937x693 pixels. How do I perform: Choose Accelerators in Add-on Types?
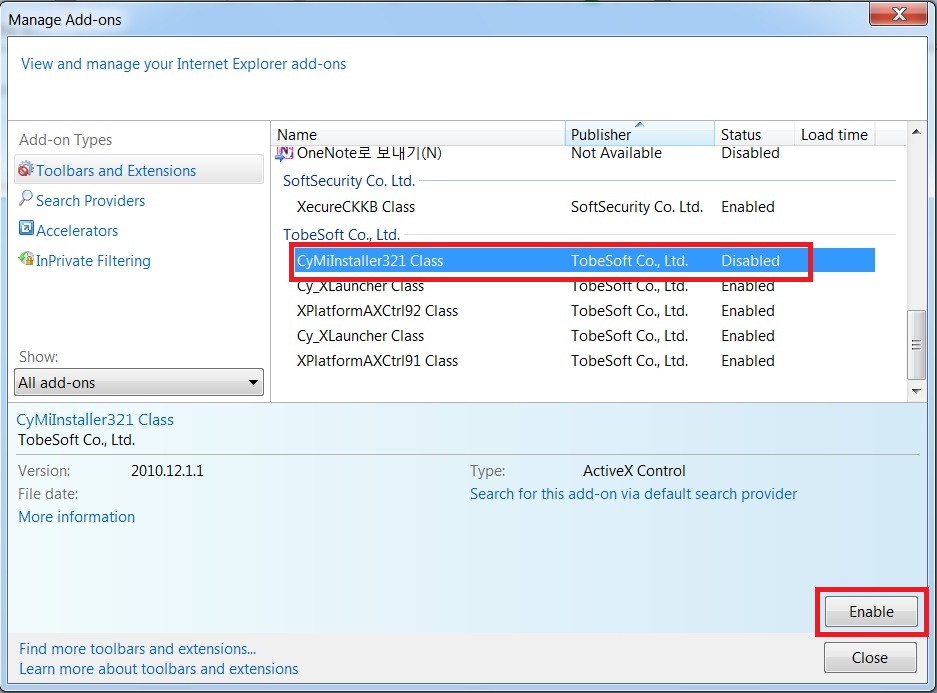77,231
